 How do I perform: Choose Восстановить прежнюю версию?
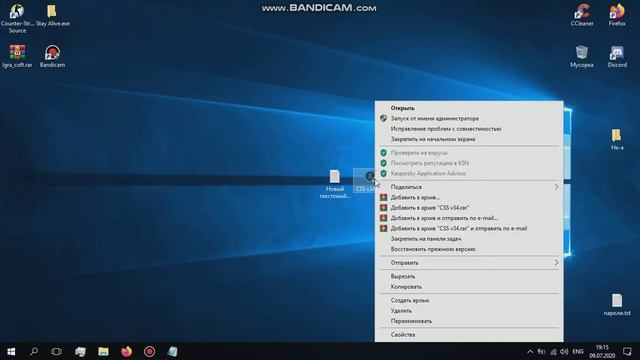tap(469, 249)
